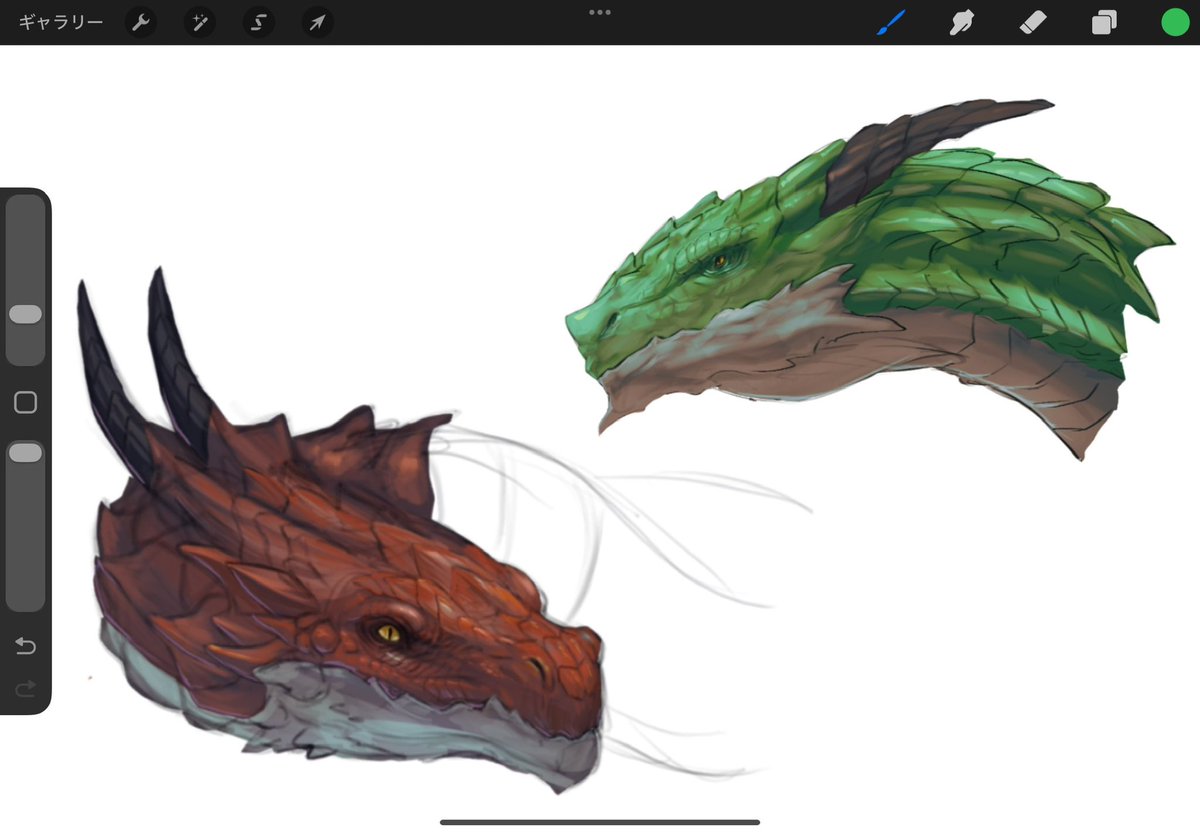Tap the home indicator bar at bottom
Viewport: 1200px width, 833px height.
coord(600,822)
